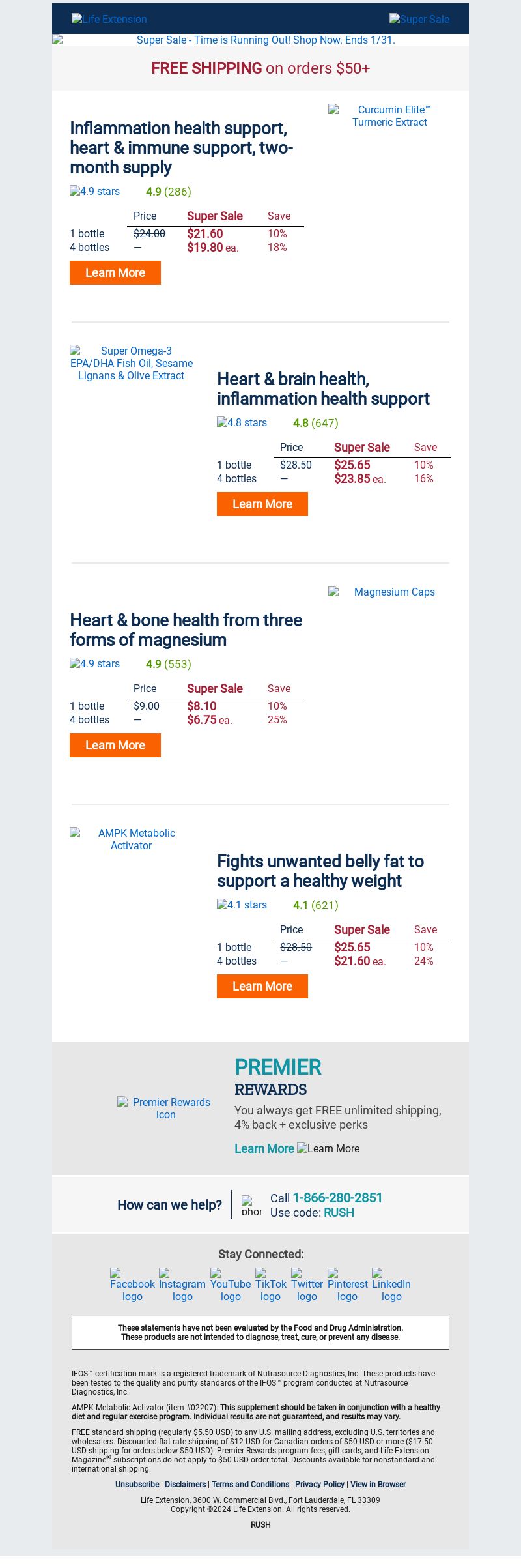Visit the YouTube logo link

pos(231,1285)
